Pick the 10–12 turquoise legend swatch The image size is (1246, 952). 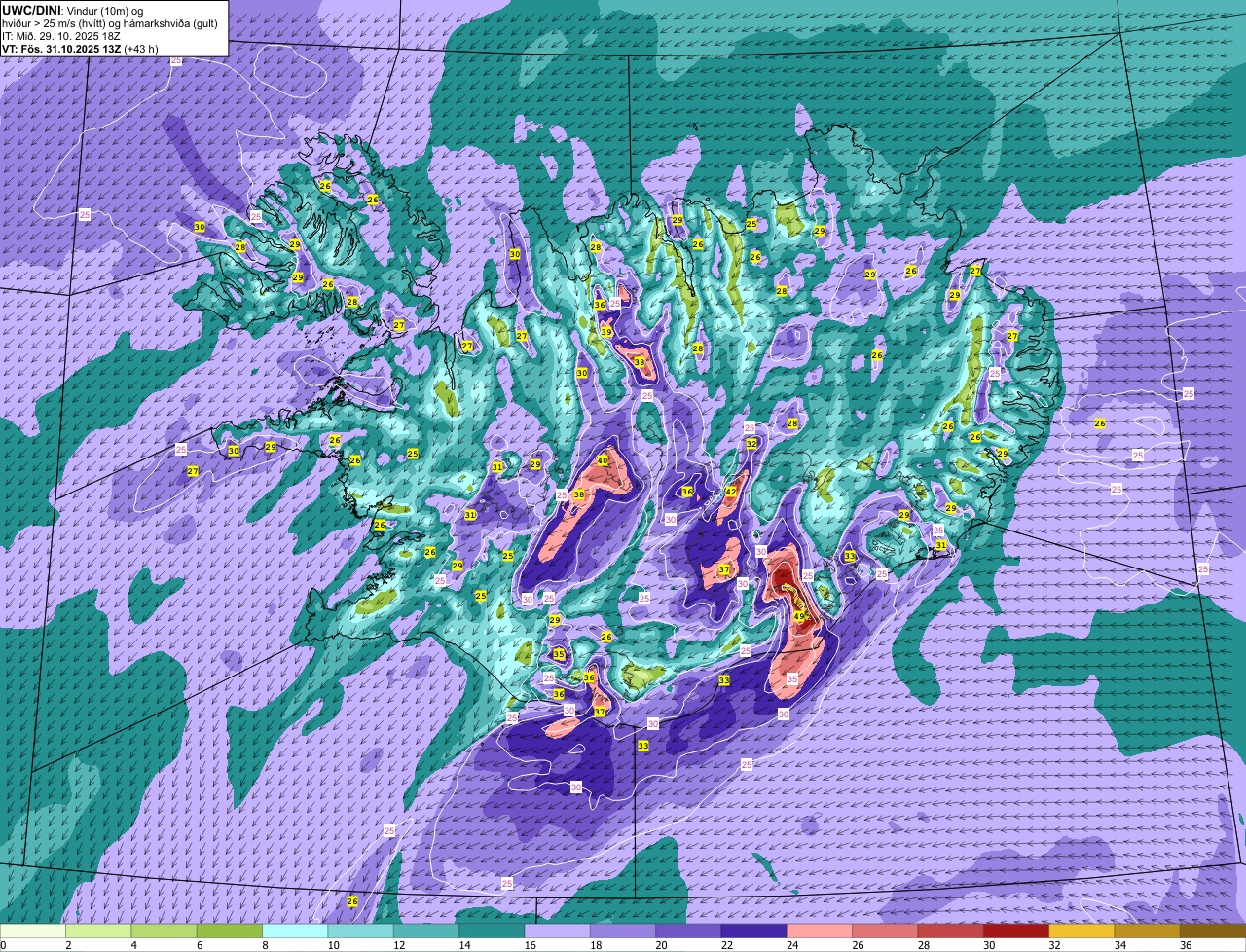[x=361, y=932]
